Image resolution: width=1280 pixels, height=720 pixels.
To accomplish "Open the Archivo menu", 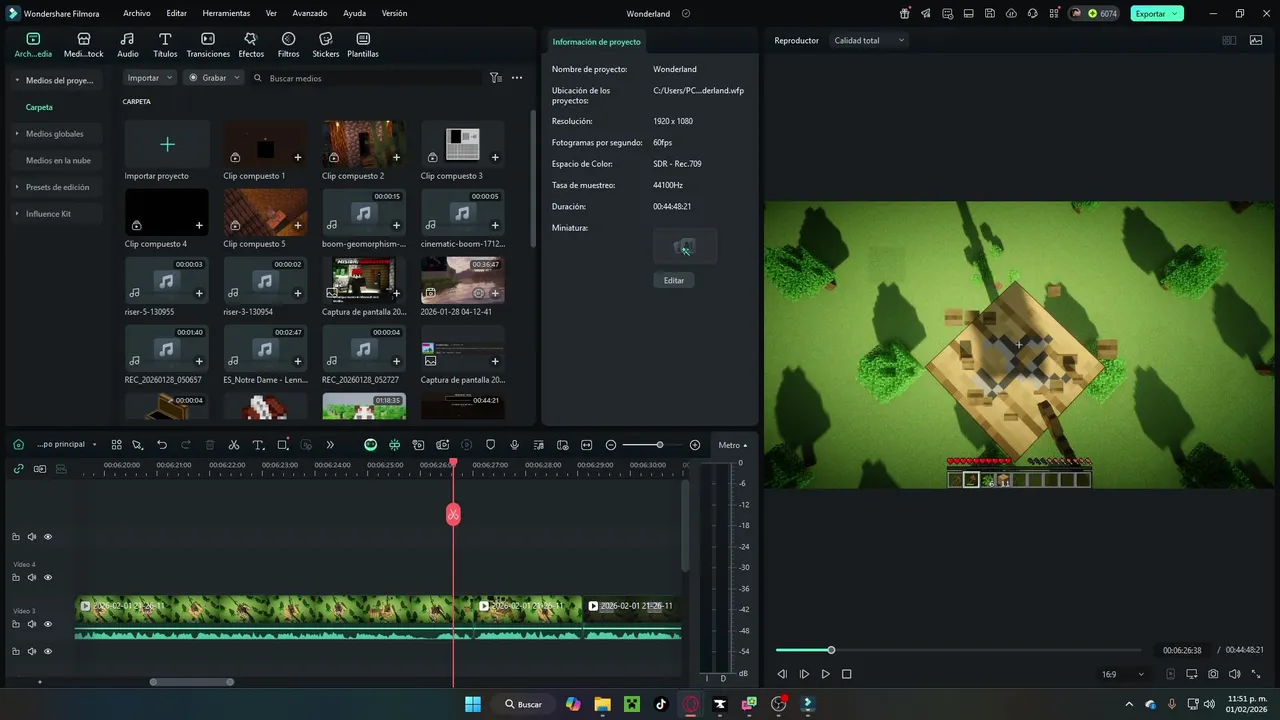I will (137, 13).
